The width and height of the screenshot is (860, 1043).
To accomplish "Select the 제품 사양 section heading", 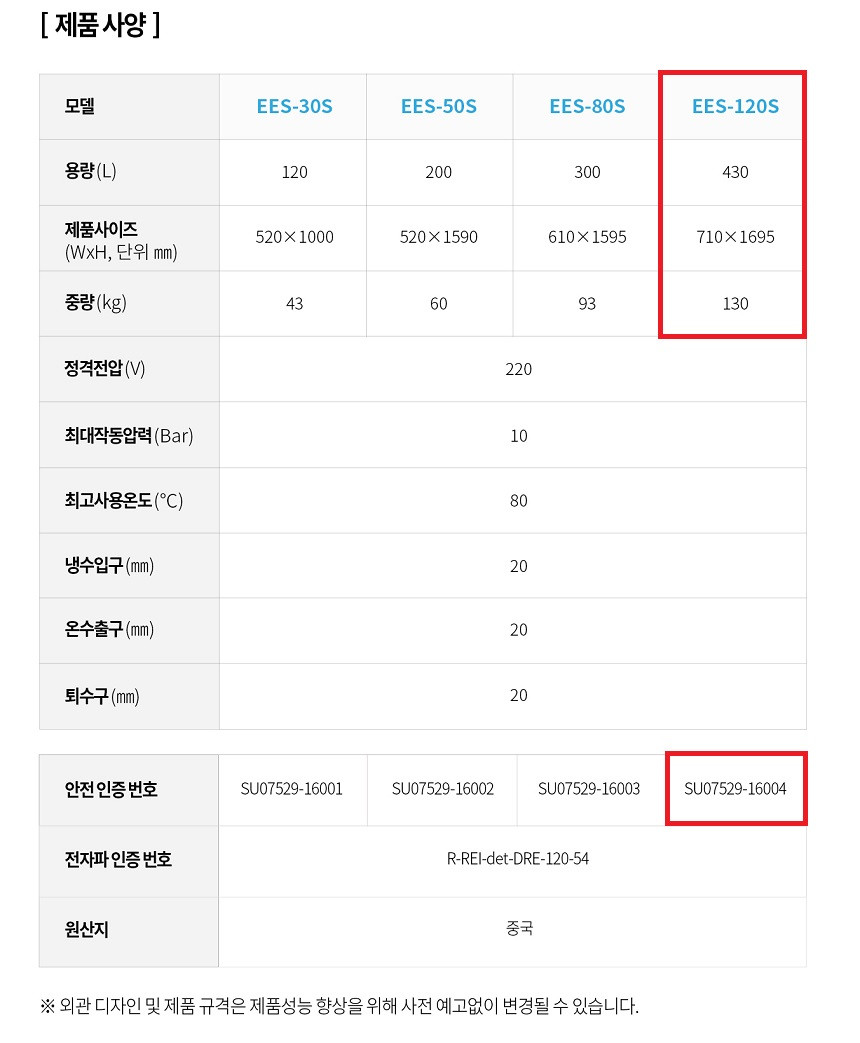I will pos(100,25).
